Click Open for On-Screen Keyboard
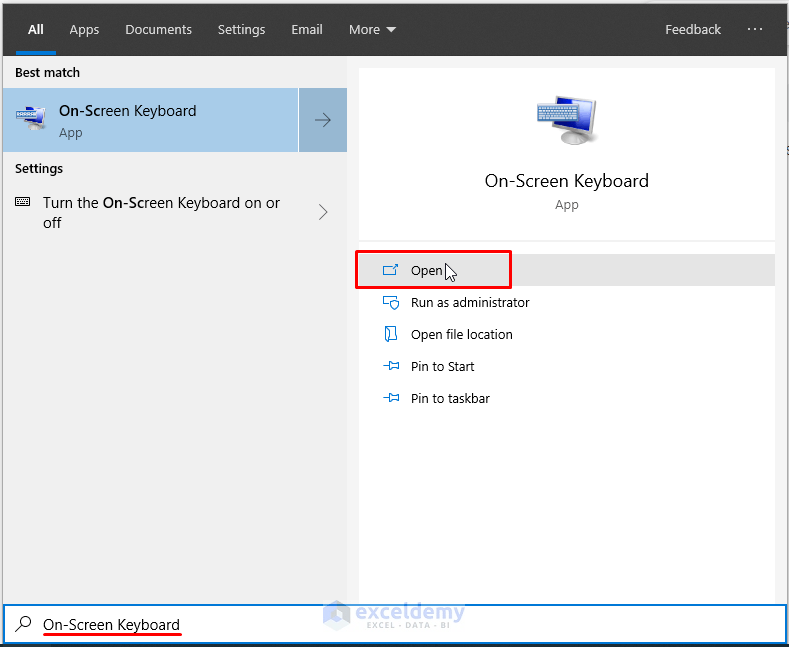 tap(567, 270)
